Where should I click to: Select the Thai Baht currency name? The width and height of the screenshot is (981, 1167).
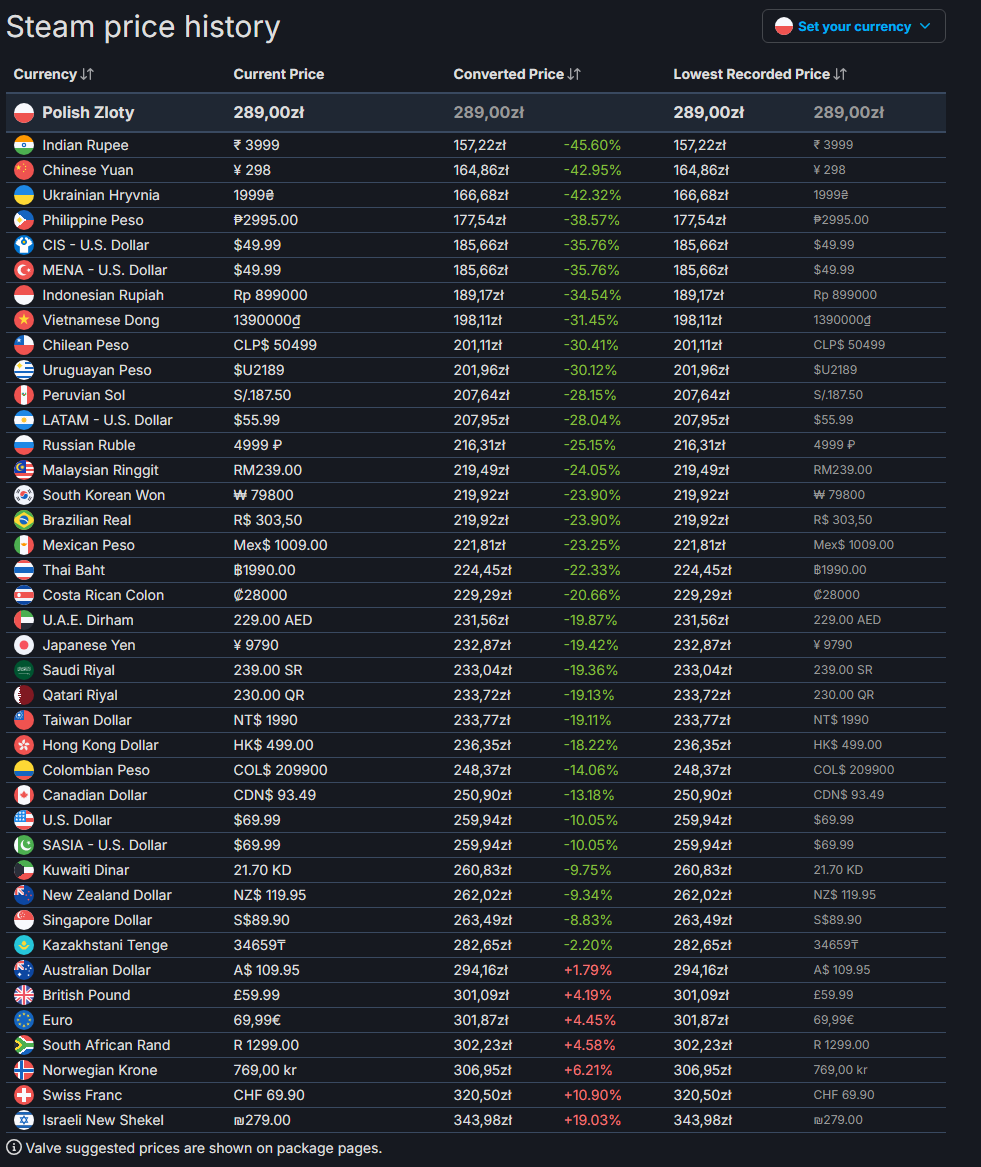click(x=74, y=570)
